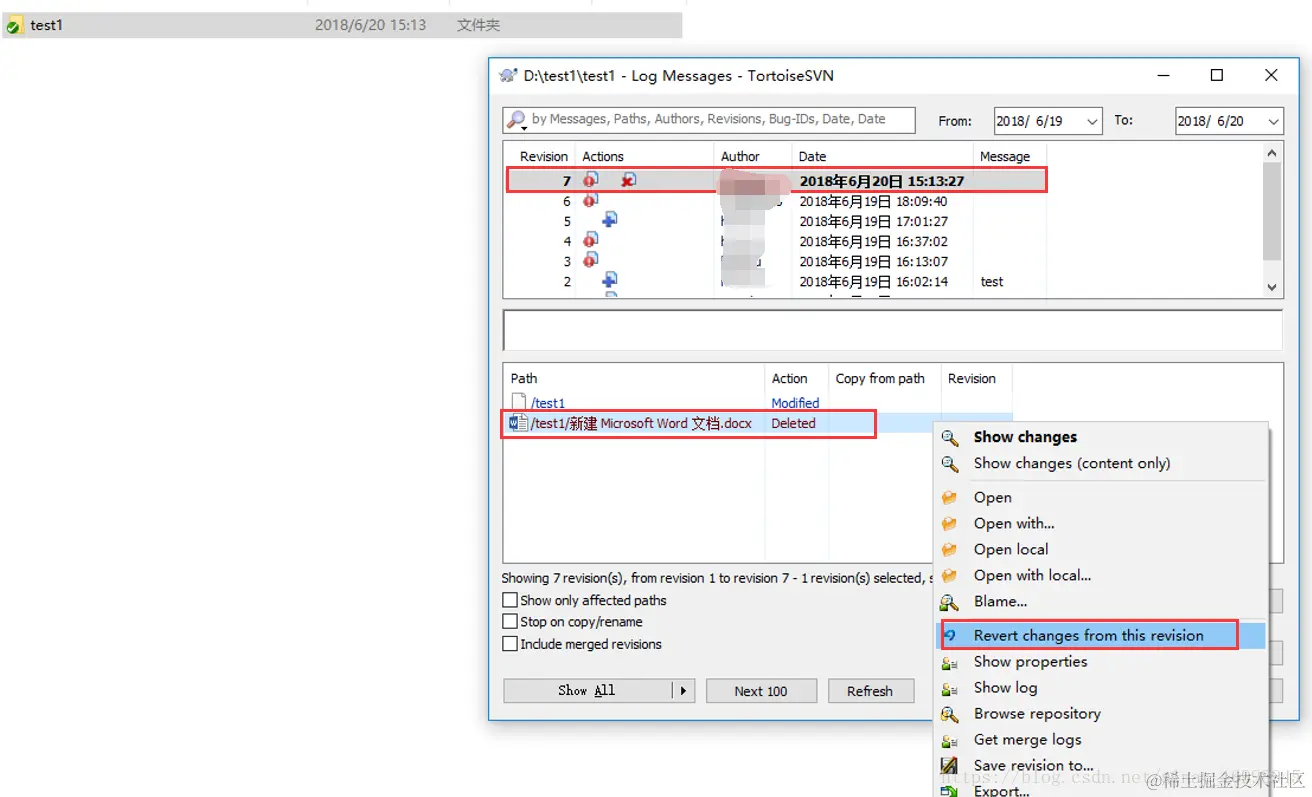Image resolution: width=1312 pixels, height=797 pixels.
Task: Click the Blame... entry icon
Action: pos(950,602)
